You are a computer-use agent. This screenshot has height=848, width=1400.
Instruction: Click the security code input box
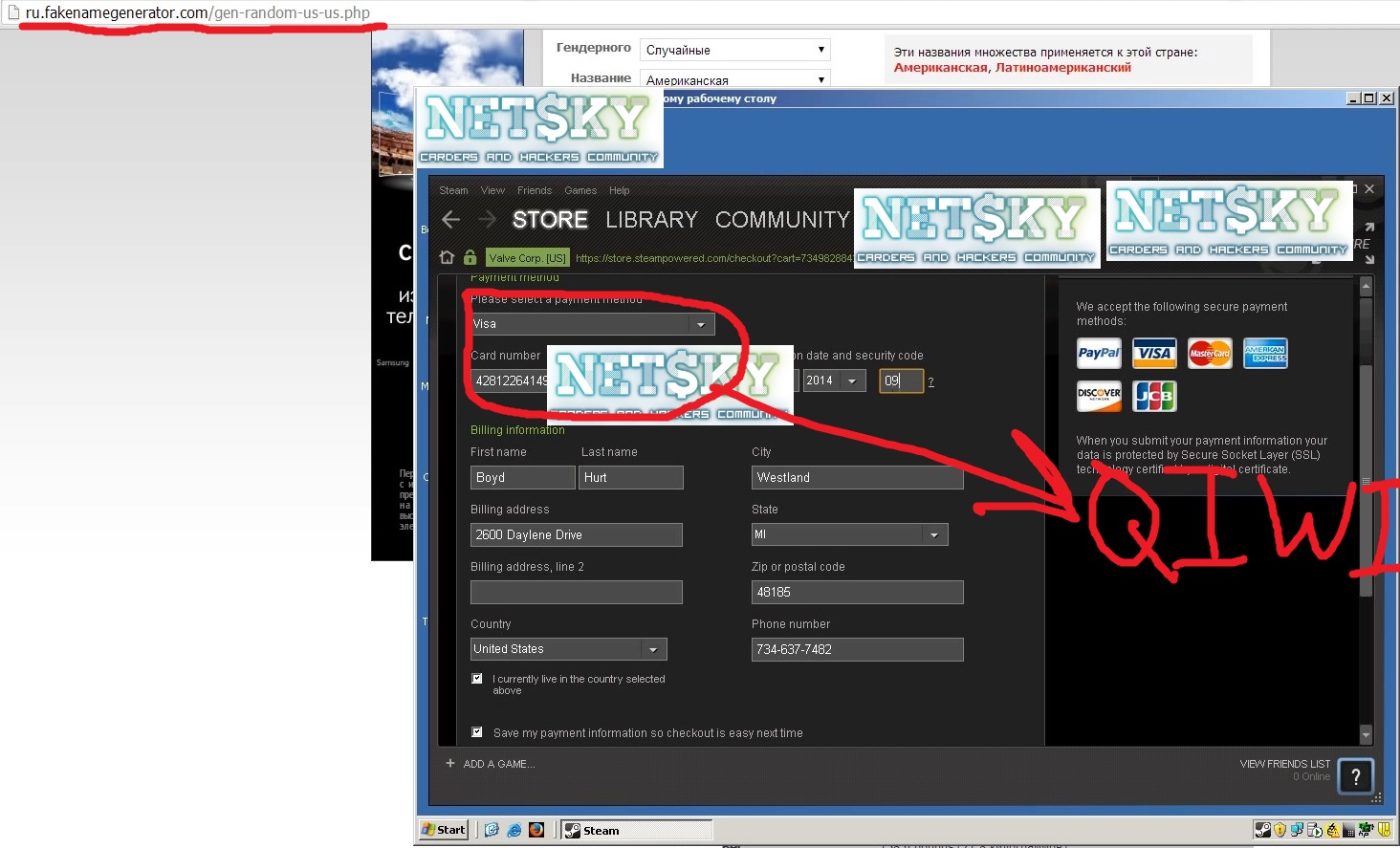coord(901,381)
